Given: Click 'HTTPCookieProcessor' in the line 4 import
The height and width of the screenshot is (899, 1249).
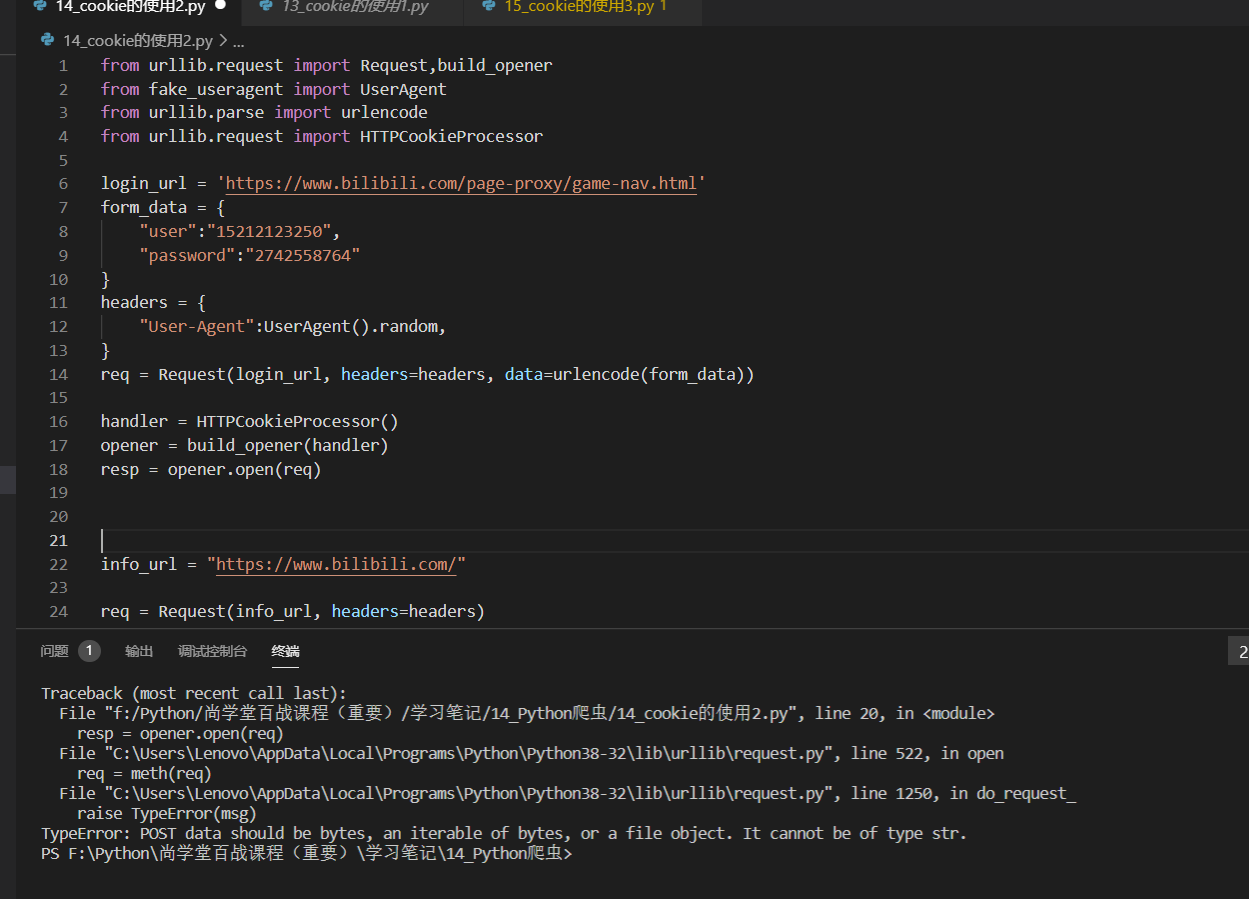Looking at the screenshot, I should coord(452,137).
